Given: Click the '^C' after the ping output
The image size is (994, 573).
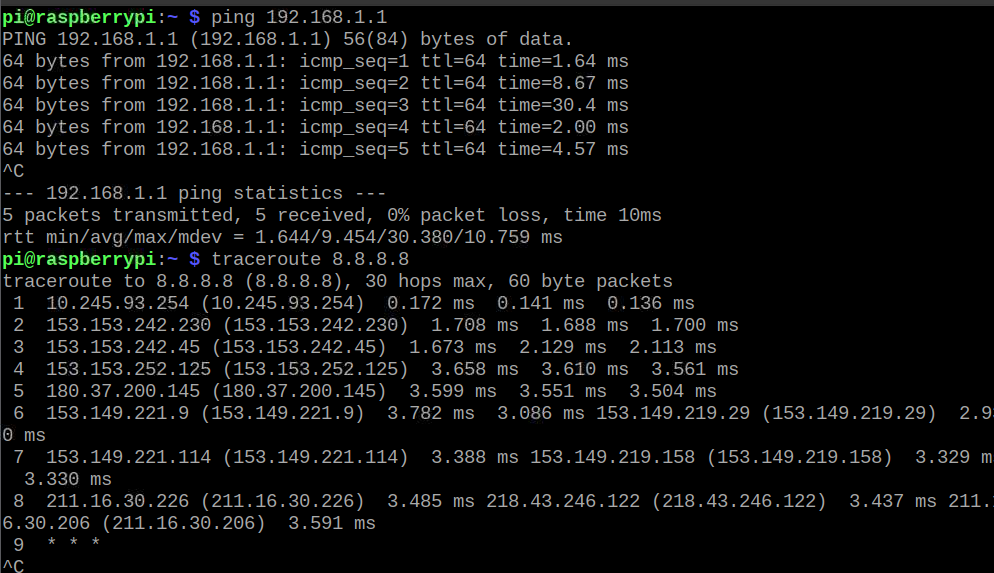Looking at the screenshot, I should (13, 171).
